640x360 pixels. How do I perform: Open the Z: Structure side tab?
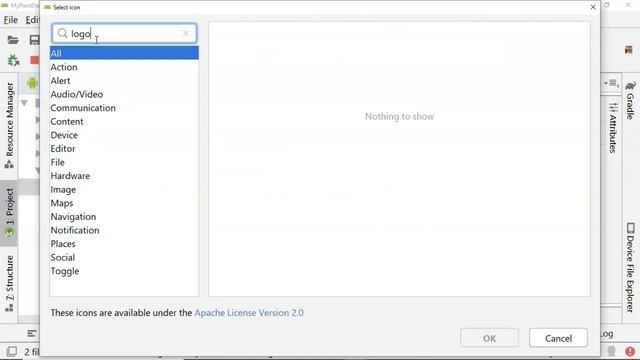click(9, 284)
